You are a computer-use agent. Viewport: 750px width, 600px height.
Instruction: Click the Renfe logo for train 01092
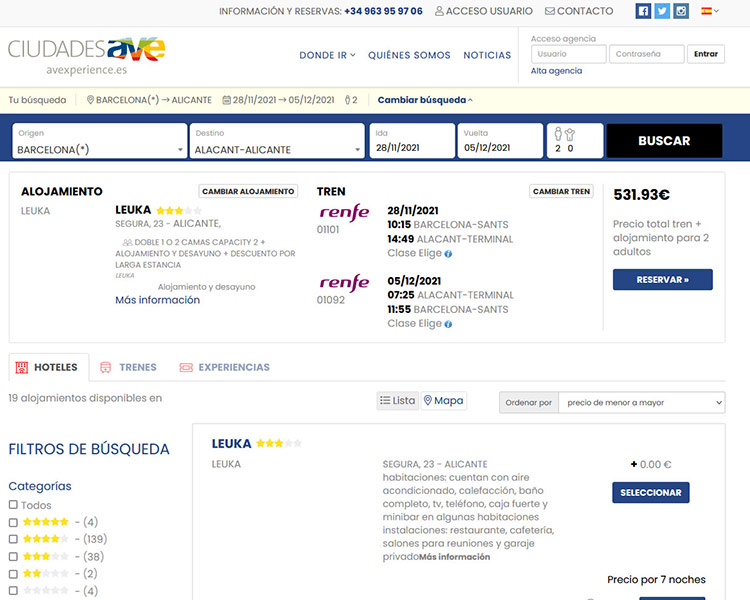point(344,283)
